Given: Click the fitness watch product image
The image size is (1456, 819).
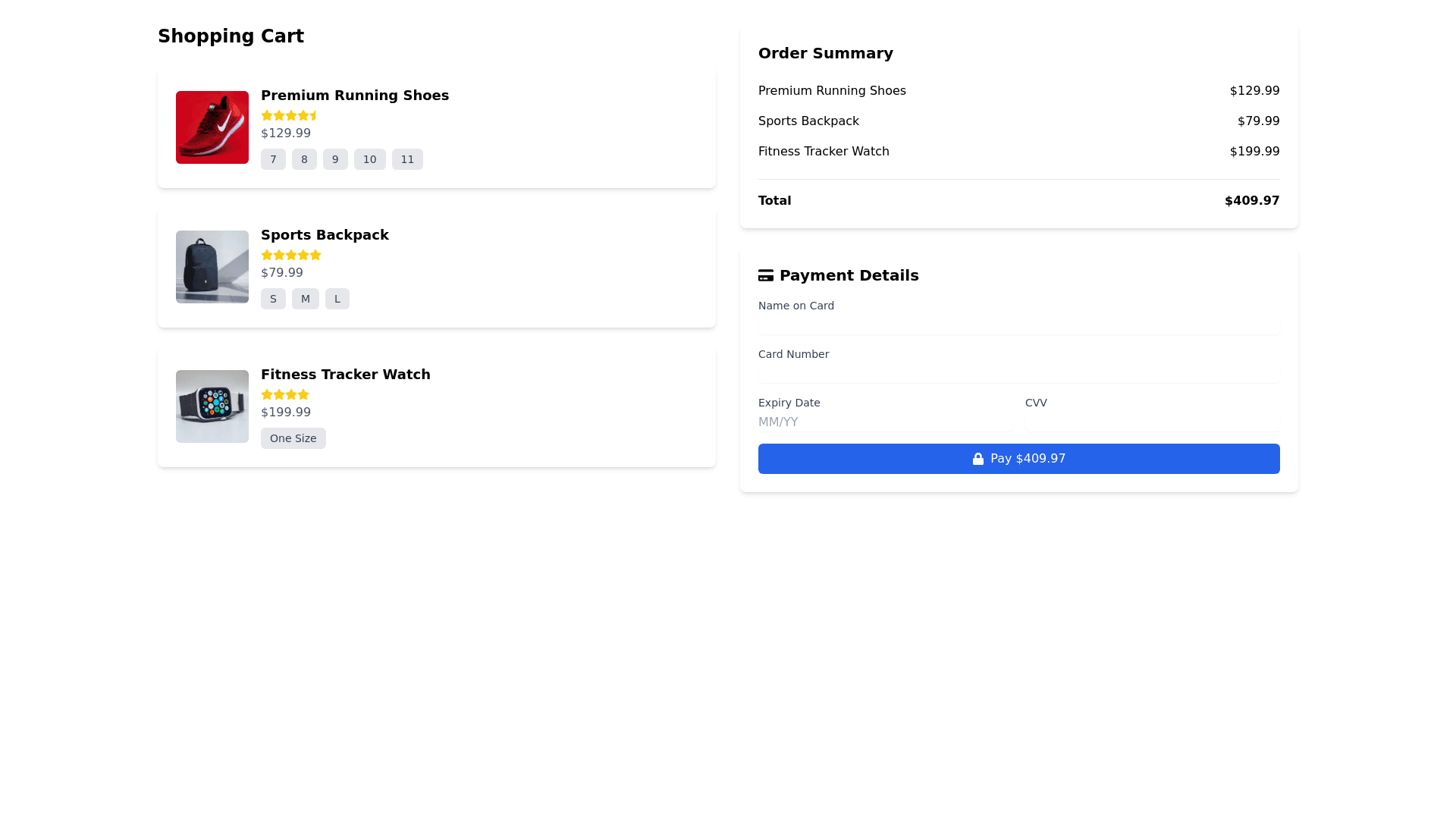Looking at the screenshot, I should coord(212,406).
